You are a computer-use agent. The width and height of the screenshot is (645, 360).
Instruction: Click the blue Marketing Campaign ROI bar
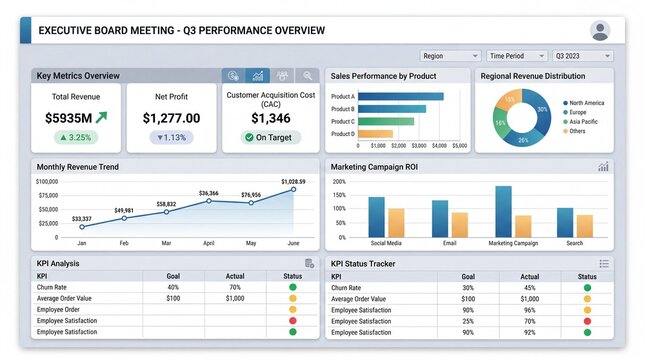(503, 211)
